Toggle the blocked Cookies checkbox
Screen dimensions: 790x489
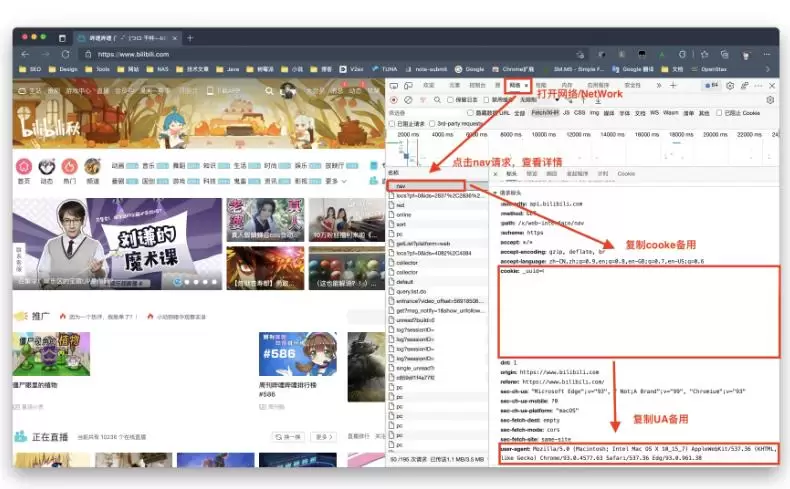[x=719, y=113]
